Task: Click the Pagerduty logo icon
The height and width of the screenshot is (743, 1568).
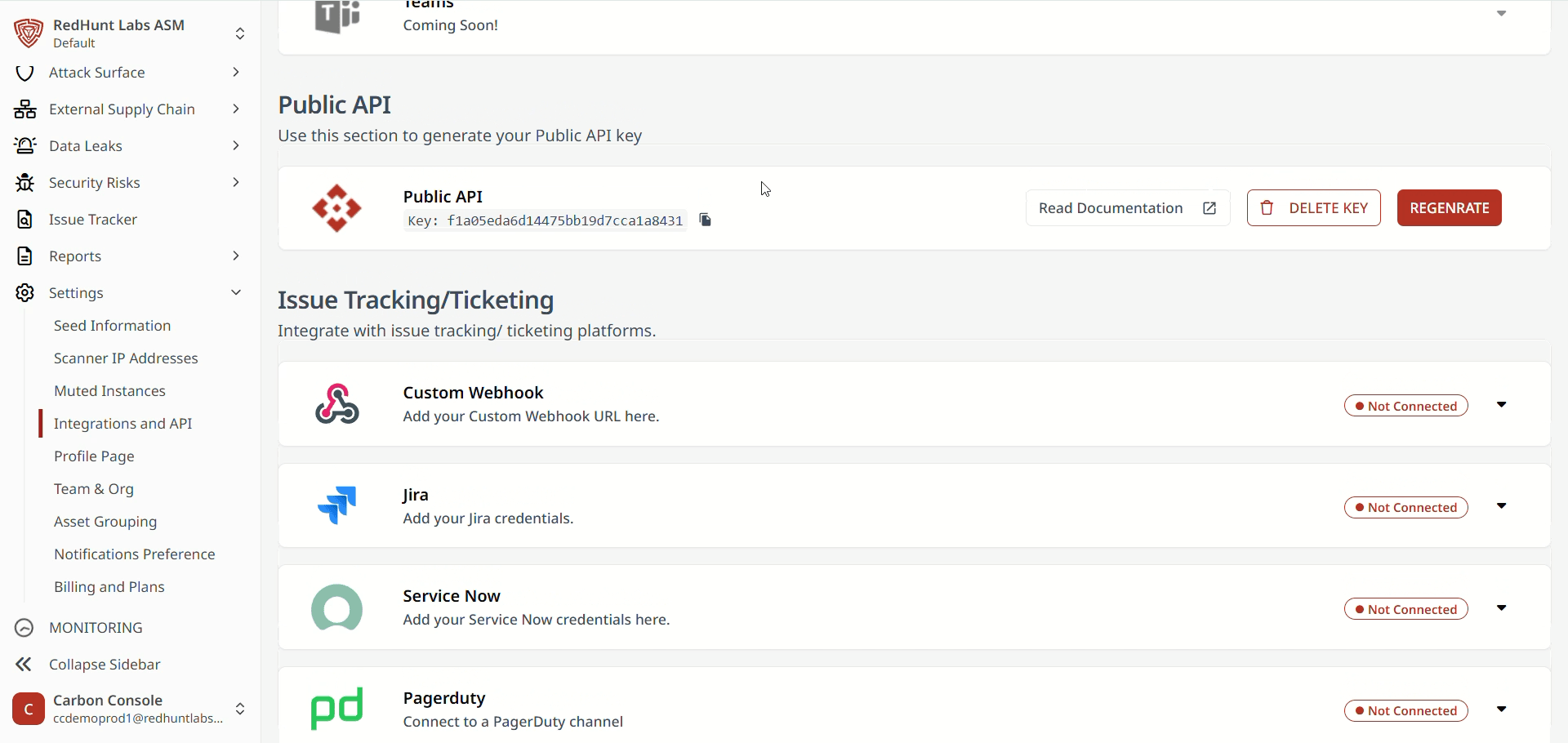Action: pyautogui.click(x=336, y=709)
